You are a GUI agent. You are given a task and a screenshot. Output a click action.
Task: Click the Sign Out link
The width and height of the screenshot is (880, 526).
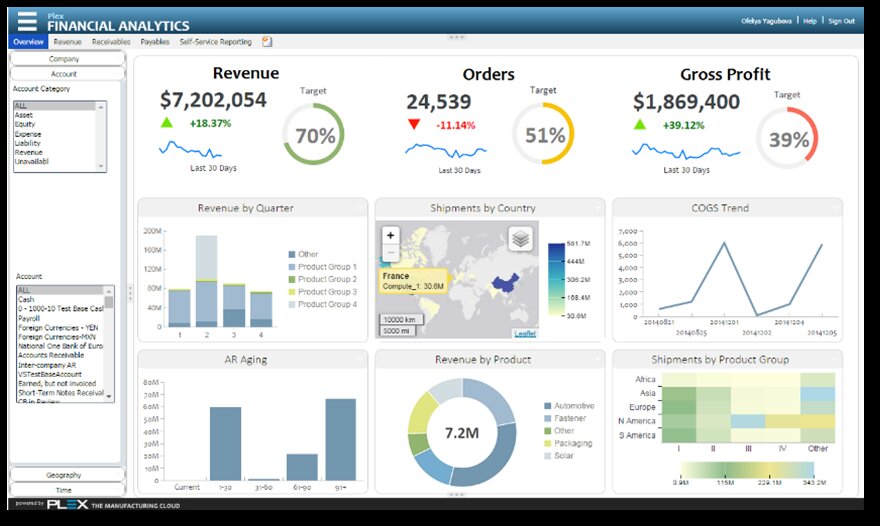[841, 21]
